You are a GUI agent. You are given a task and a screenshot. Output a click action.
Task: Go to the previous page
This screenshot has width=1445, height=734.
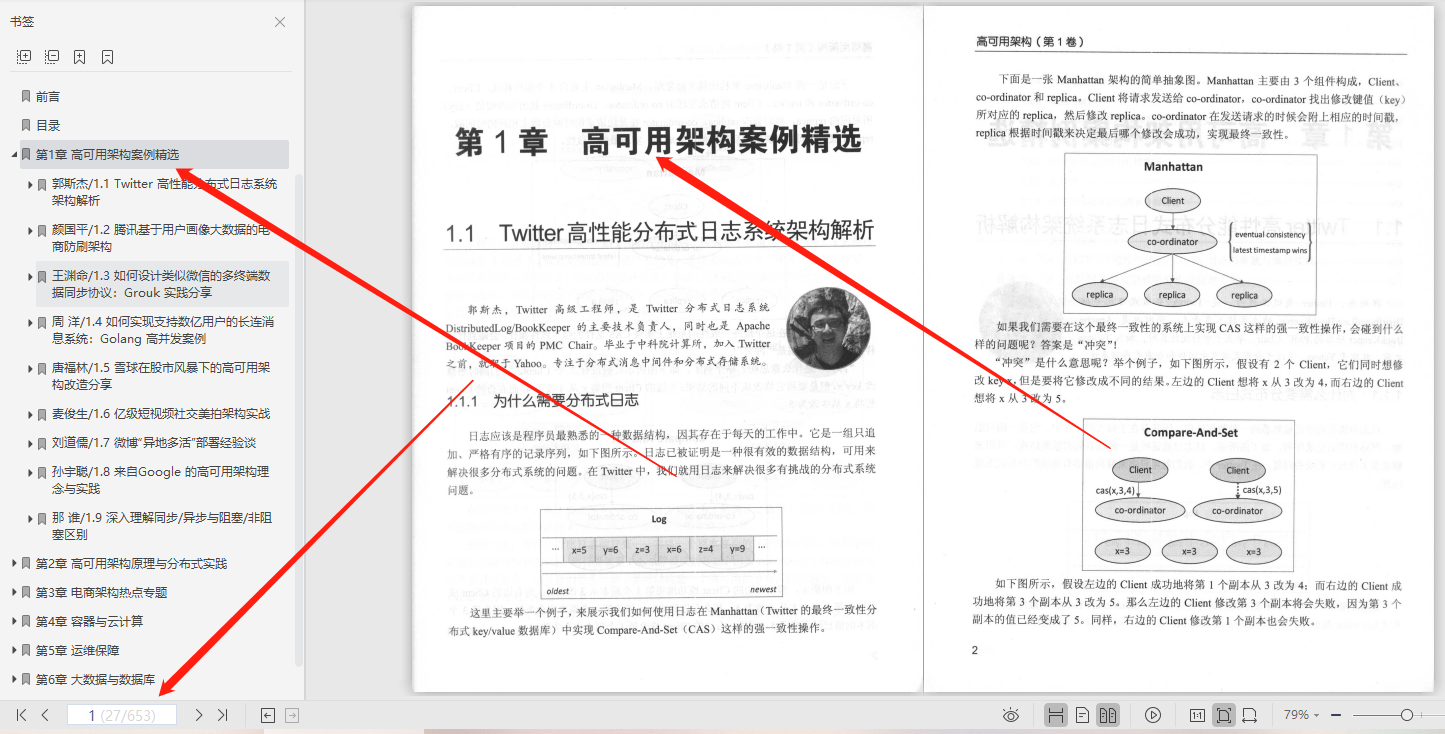coord(45,715)
